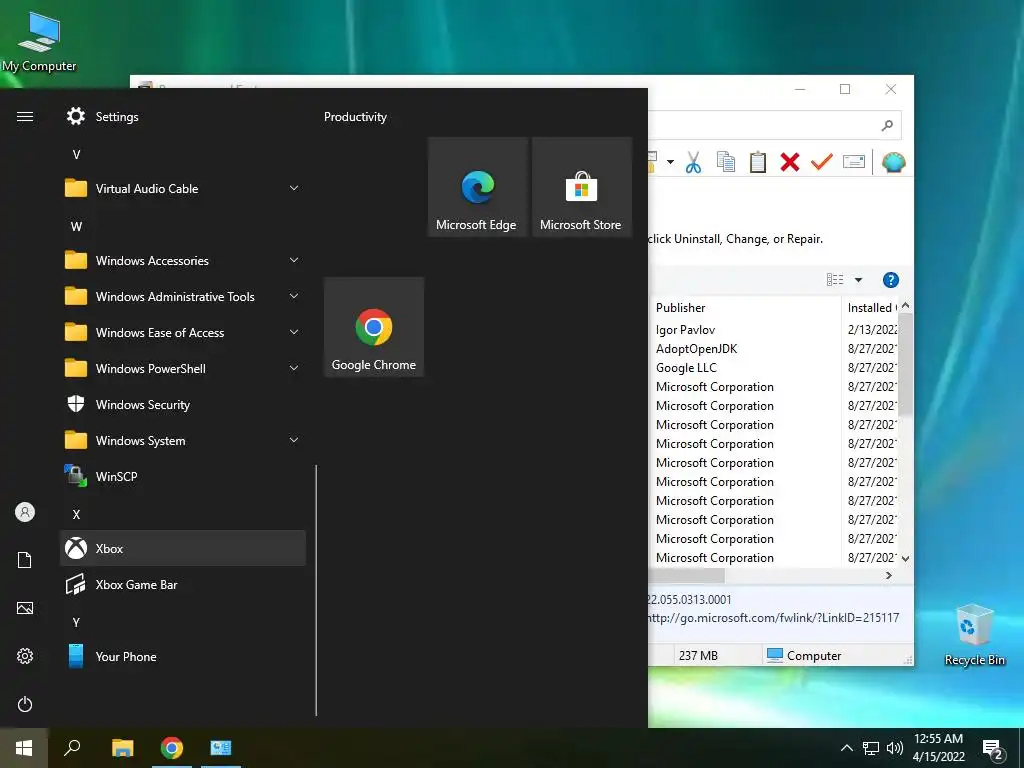Open the Windows System folder

[x=183, y=441]
